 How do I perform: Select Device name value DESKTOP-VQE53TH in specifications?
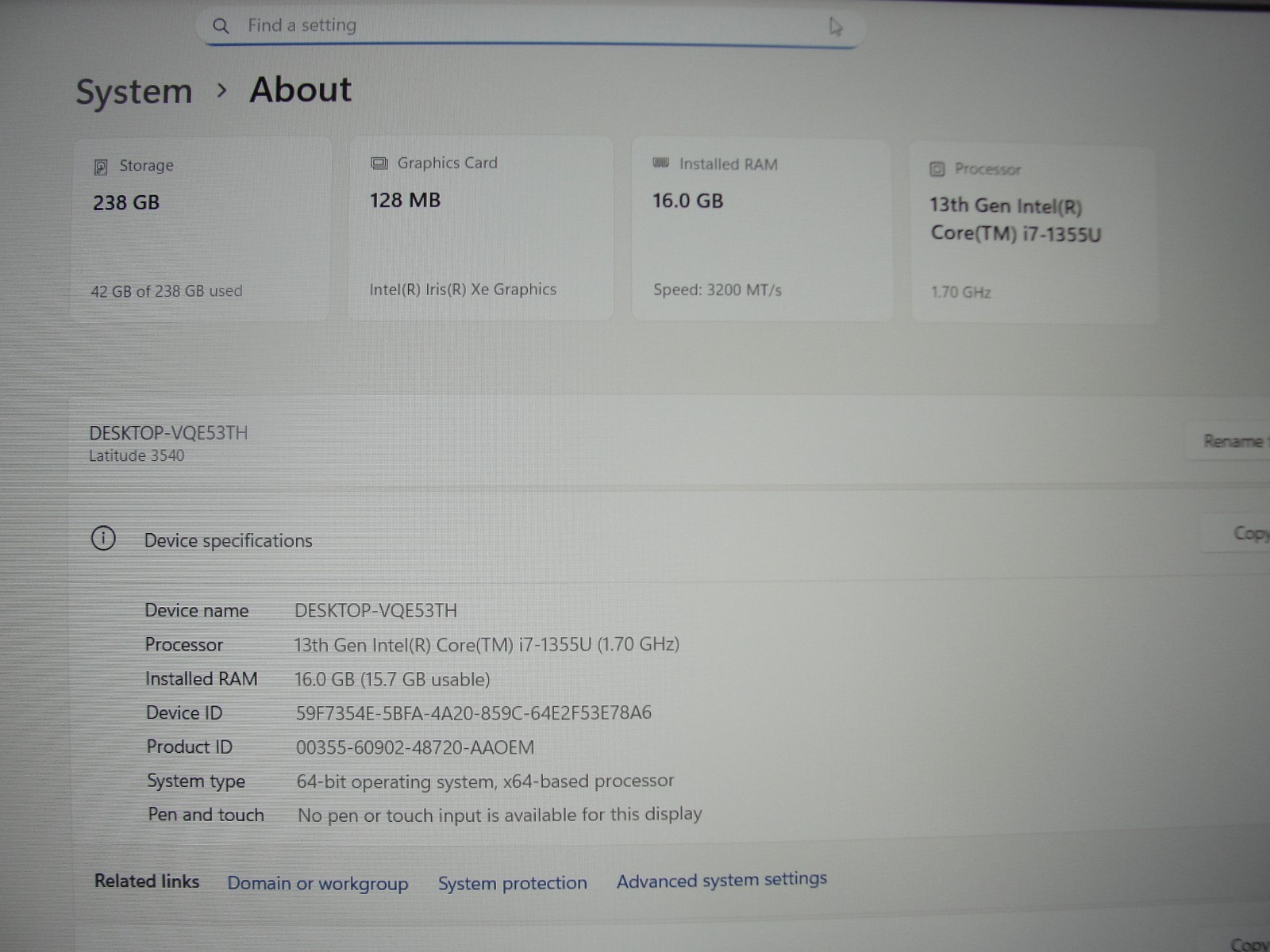[x=376, y=611]
